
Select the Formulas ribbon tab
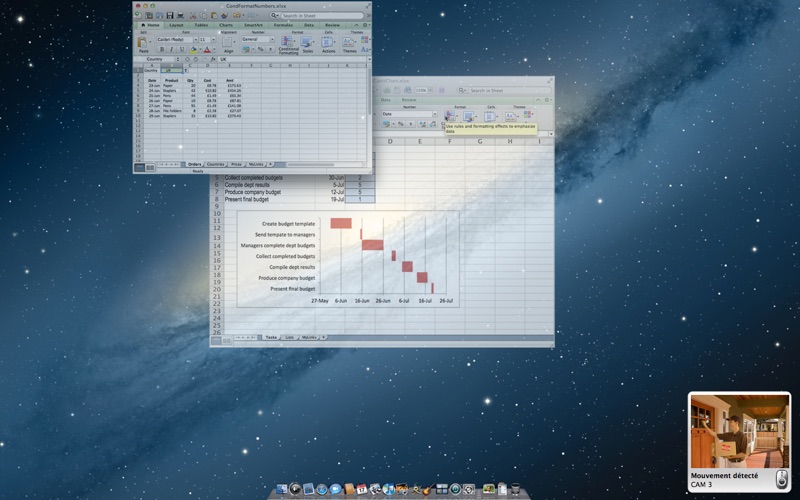pos(283,25)
